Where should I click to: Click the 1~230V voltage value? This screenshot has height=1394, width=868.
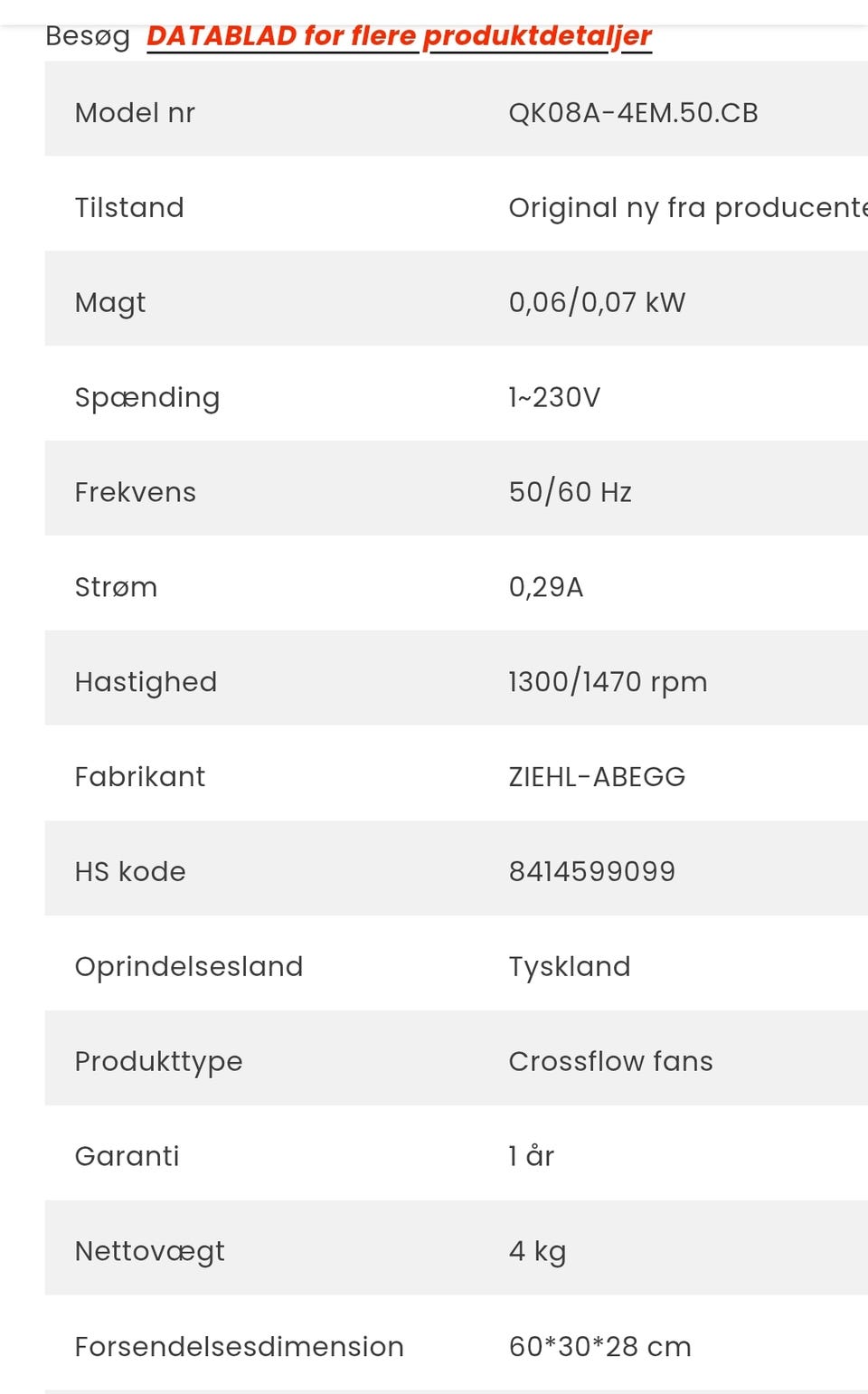pos(554,398)
